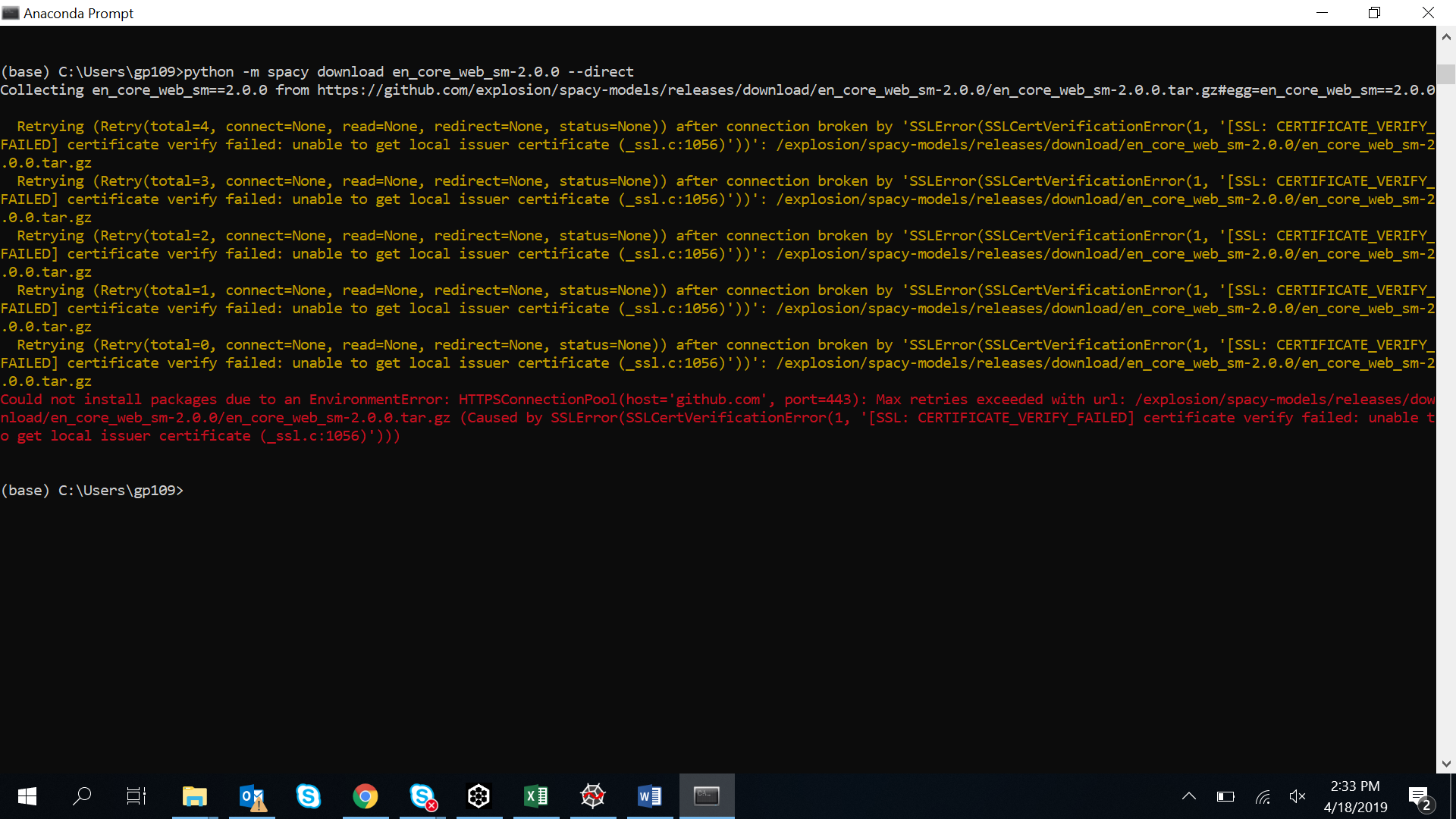Viewport: 1456px width, 819px height.
Task: Click the vertical scrollbar thumb
Action: click(x=1446, y=74)
